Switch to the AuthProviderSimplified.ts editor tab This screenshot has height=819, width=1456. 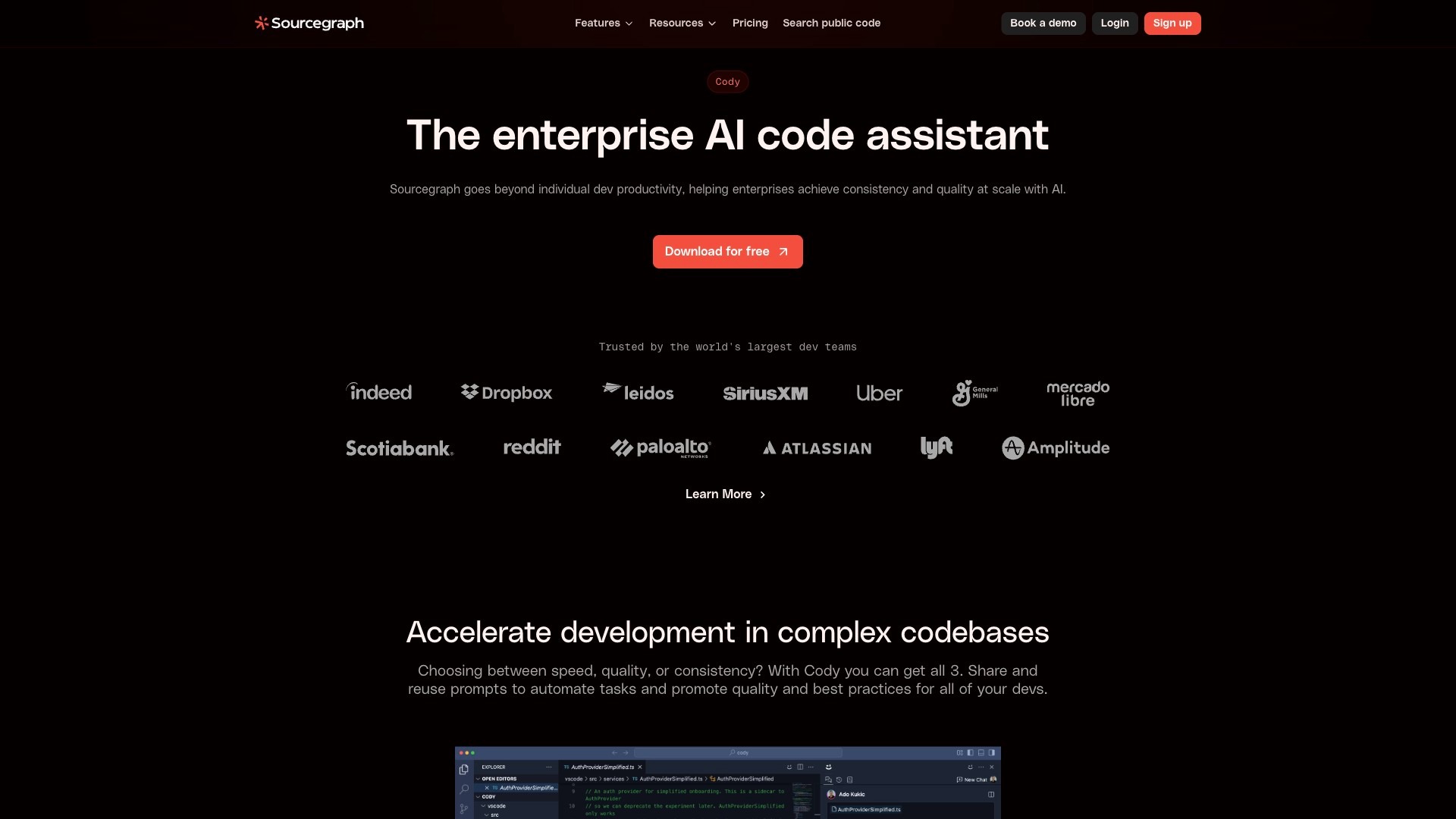[x=601, y=767]
